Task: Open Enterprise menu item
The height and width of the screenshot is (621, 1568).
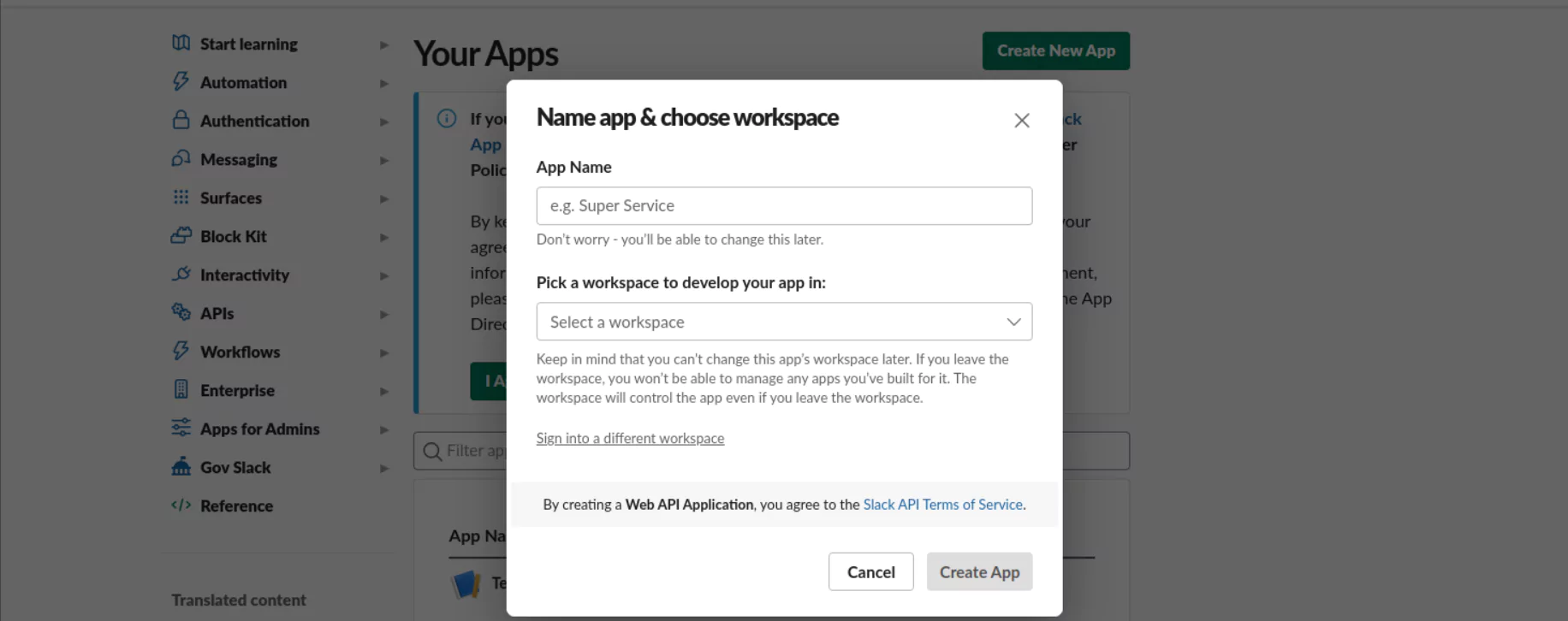Action: (238, 390)
